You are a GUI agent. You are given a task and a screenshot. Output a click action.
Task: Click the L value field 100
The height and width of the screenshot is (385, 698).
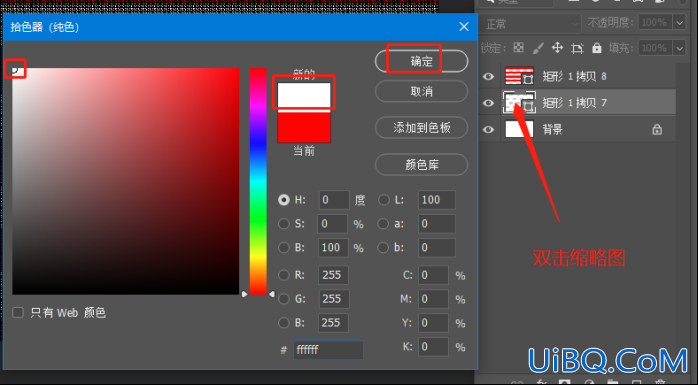(x=437, y=200)
